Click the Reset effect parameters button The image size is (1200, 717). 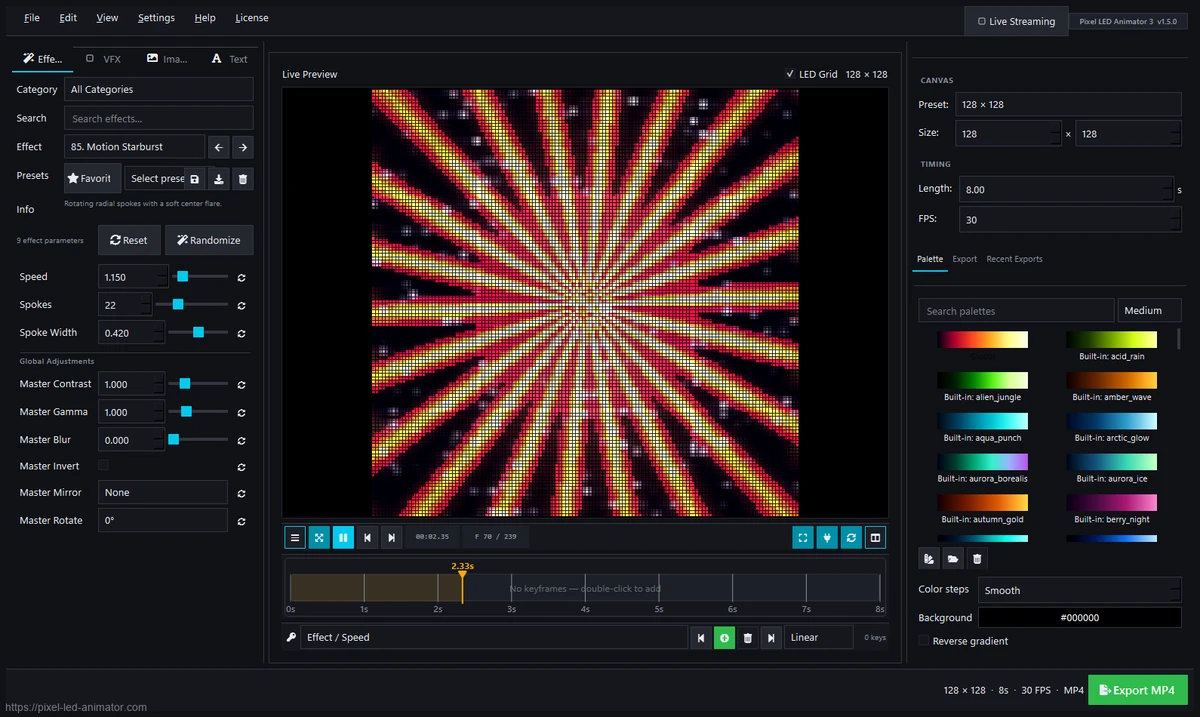tap(129, 240)
